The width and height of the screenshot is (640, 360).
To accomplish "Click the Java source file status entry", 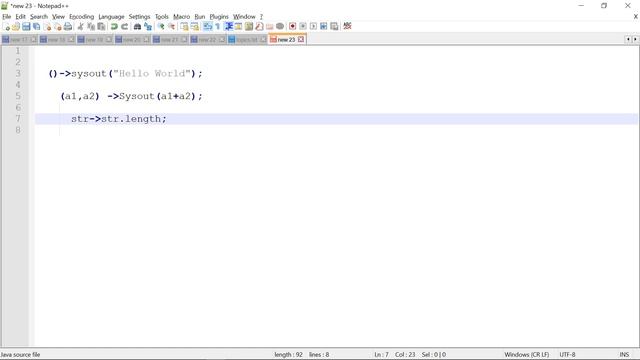I will (x=20, y=355).
